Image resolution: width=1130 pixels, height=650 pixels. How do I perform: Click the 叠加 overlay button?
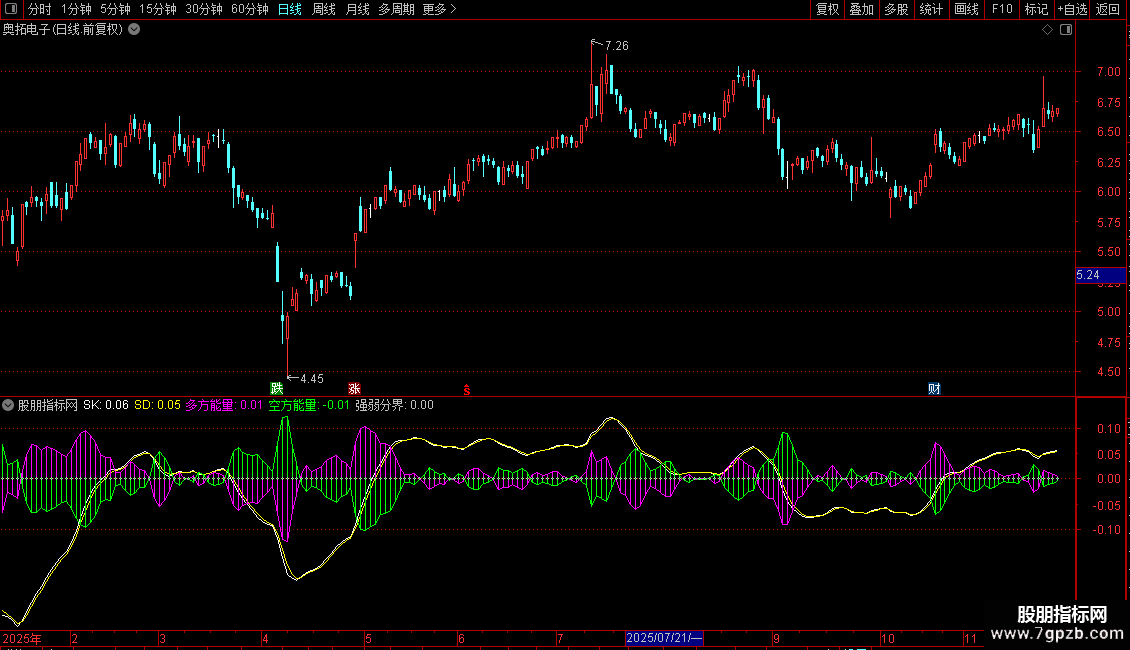[x=861, y=9]
